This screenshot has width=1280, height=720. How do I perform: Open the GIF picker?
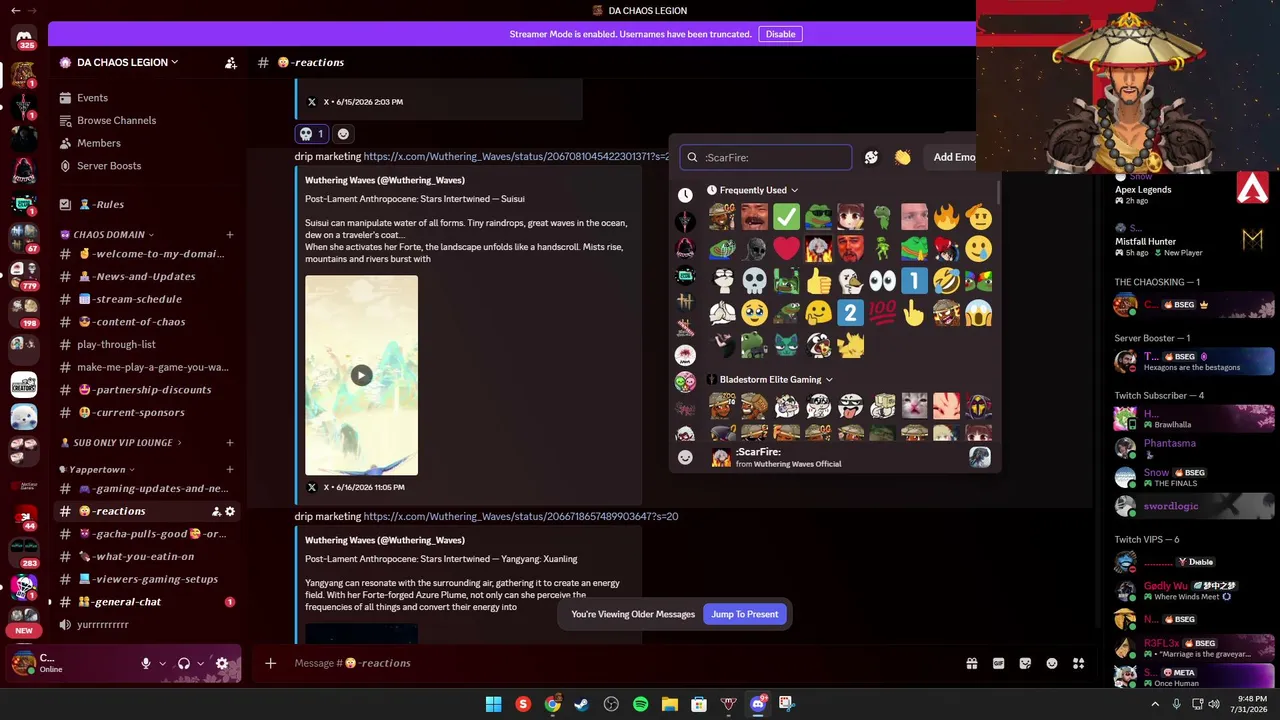pyautogui.click(x=998, y=663)
